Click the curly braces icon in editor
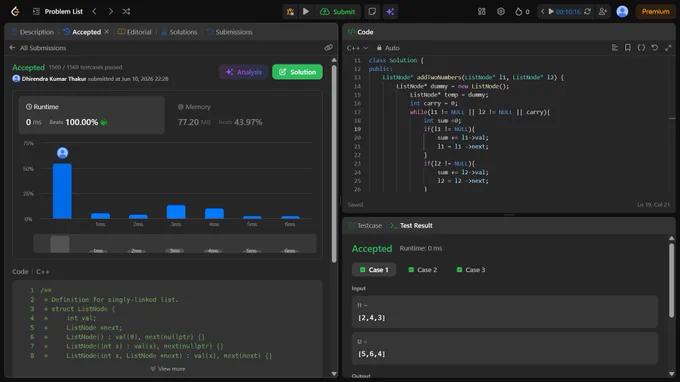 click(x=641, y=48)
